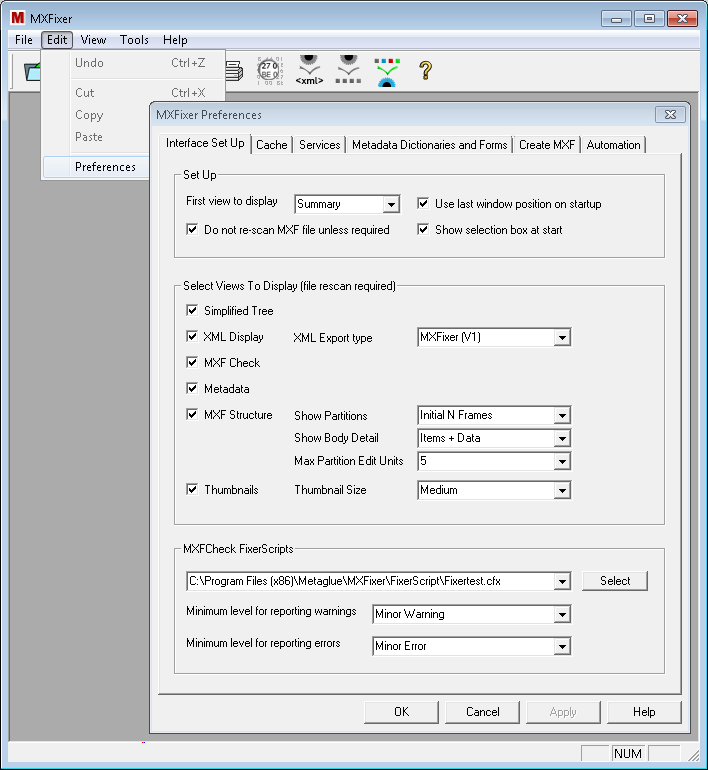Uncheck the MXF Check view
This screenshot has width=708, height=770.
tap(192, 362)
